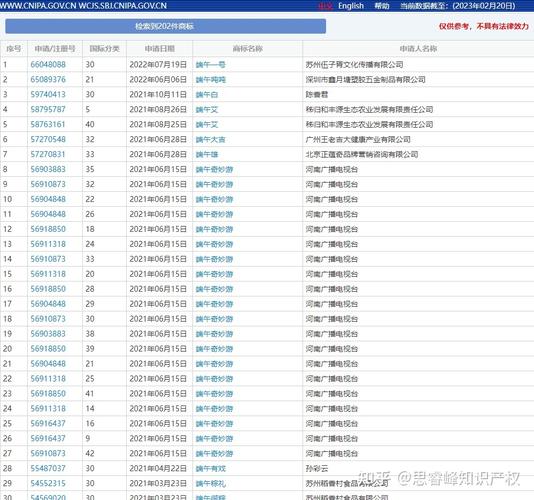
Task: Open trademark name in row 7 (57270831)
Action: coord(207,154)
